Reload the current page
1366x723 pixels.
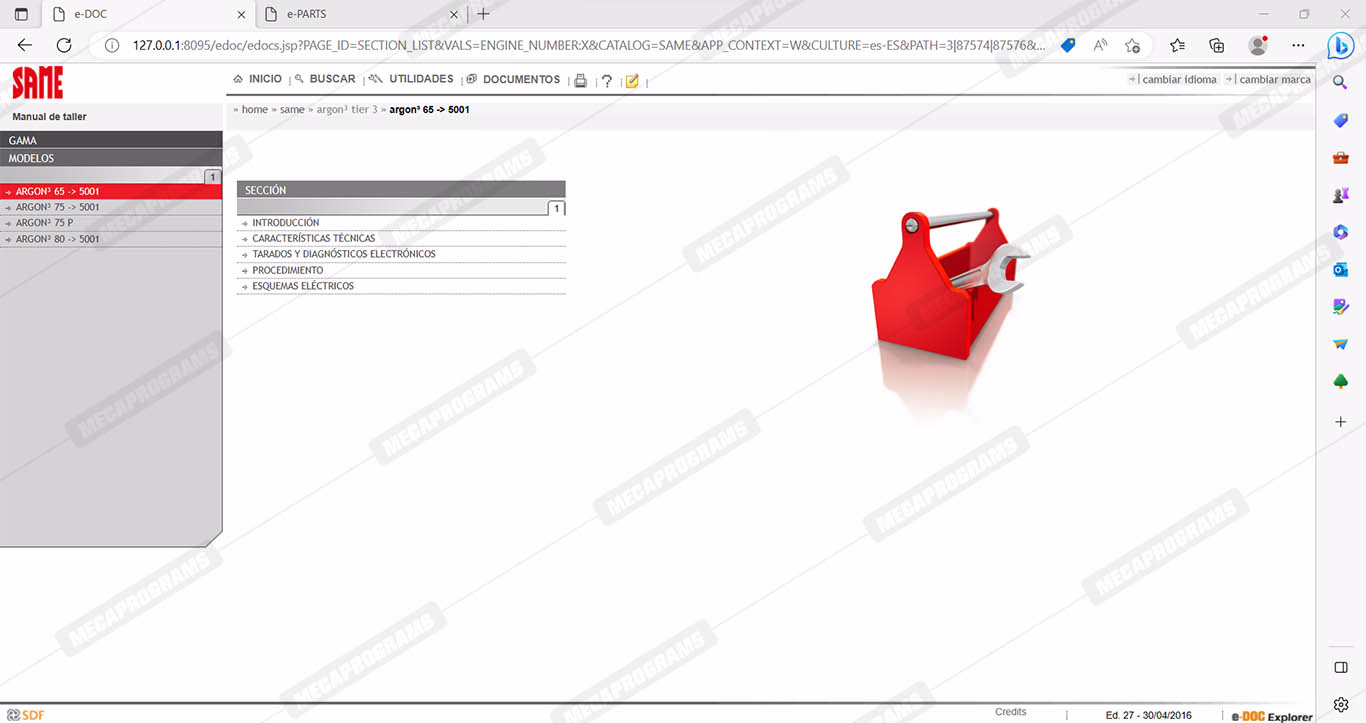pos(64,45)
